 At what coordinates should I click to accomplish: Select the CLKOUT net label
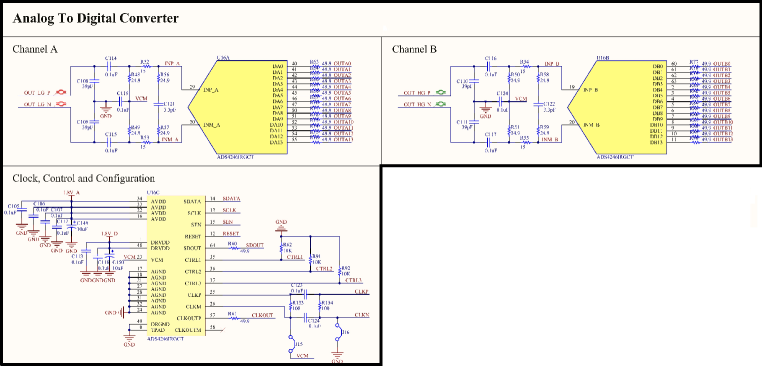click(263, 315)
